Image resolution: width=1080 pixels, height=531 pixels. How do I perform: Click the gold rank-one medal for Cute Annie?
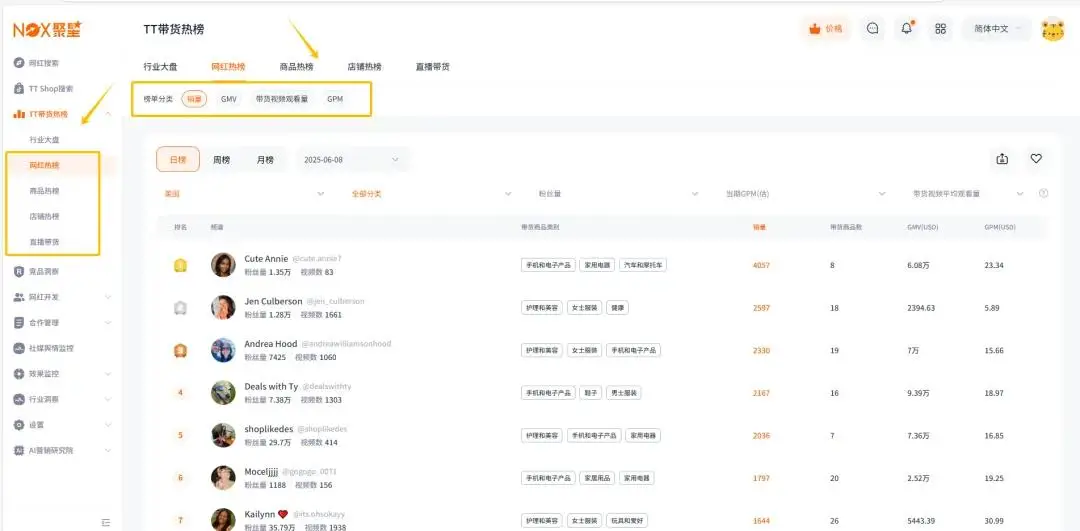click(180, 265)
